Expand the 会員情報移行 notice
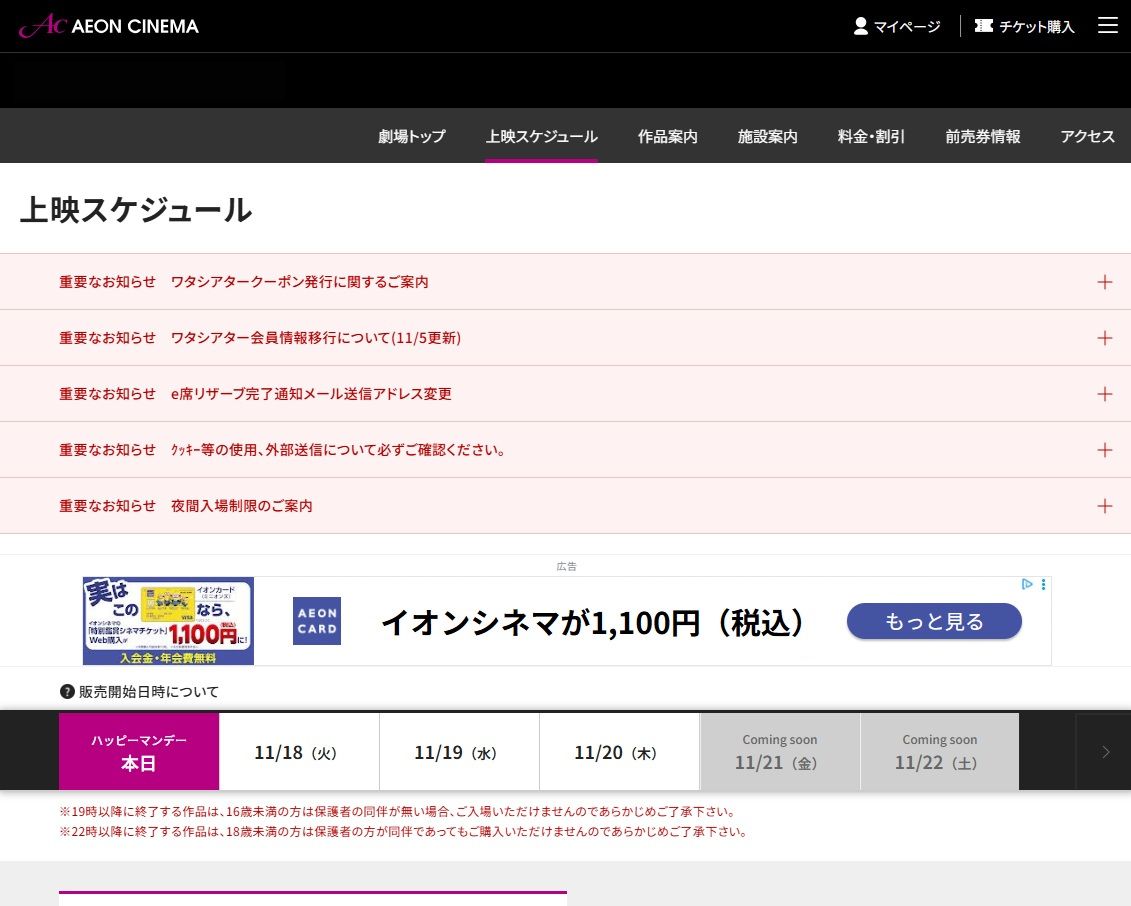This screenshot has width=1131, height=906. (x=1104, y=338)
